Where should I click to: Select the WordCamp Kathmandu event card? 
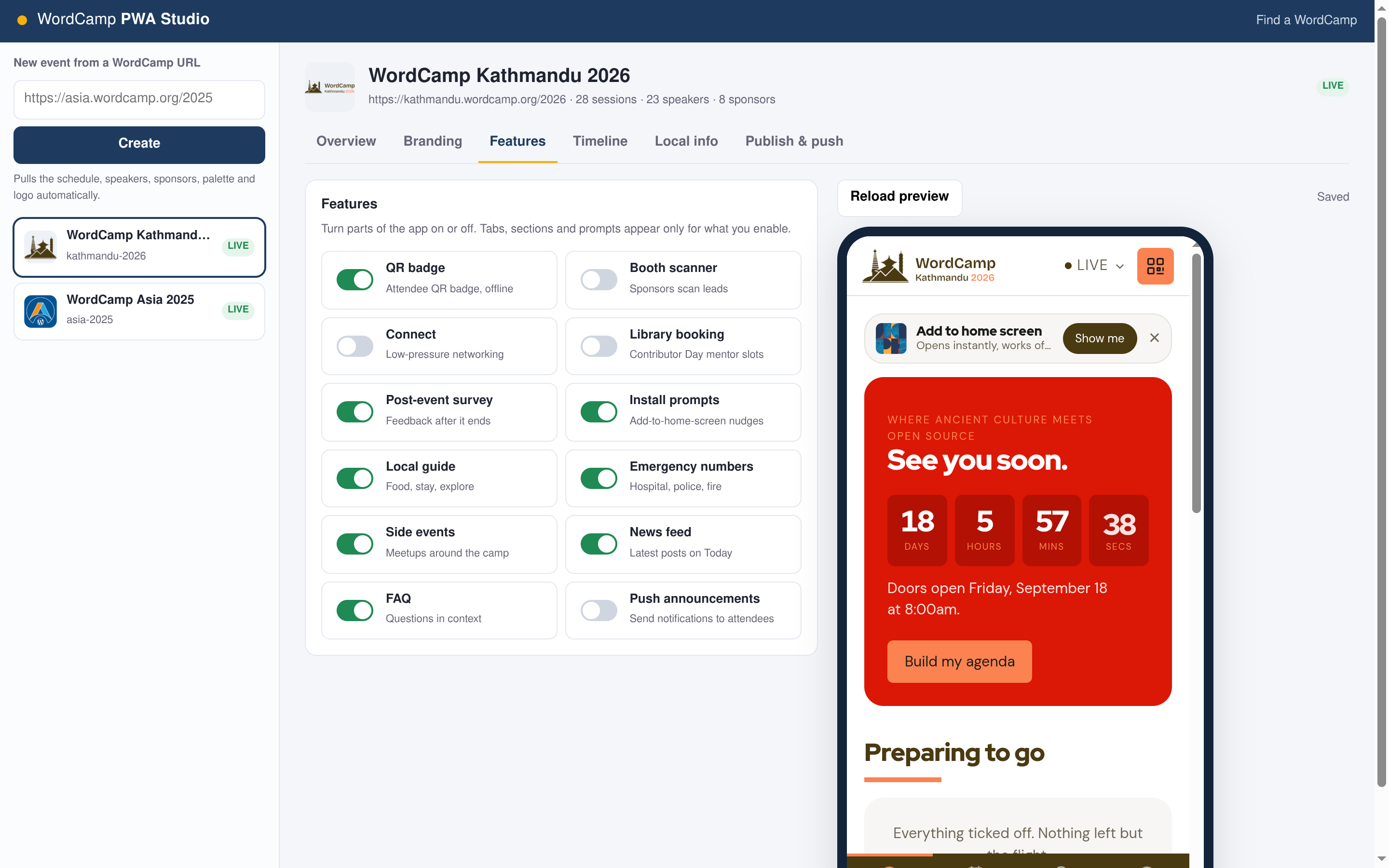[x=139, y=247]
